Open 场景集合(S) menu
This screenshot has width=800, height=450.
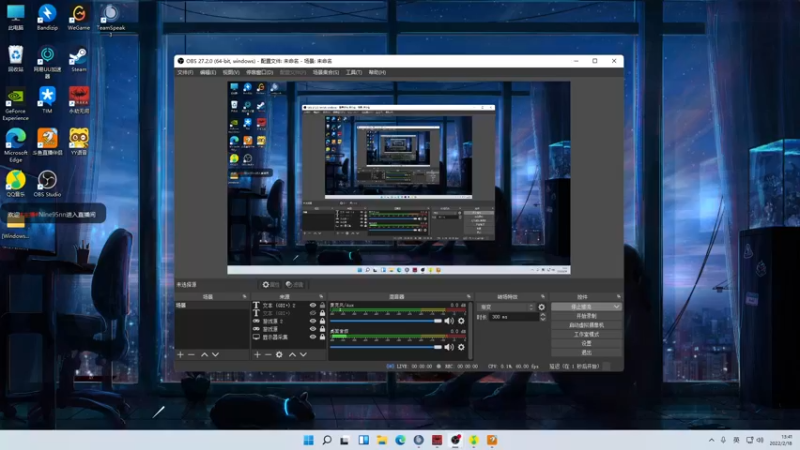point(326,72)
